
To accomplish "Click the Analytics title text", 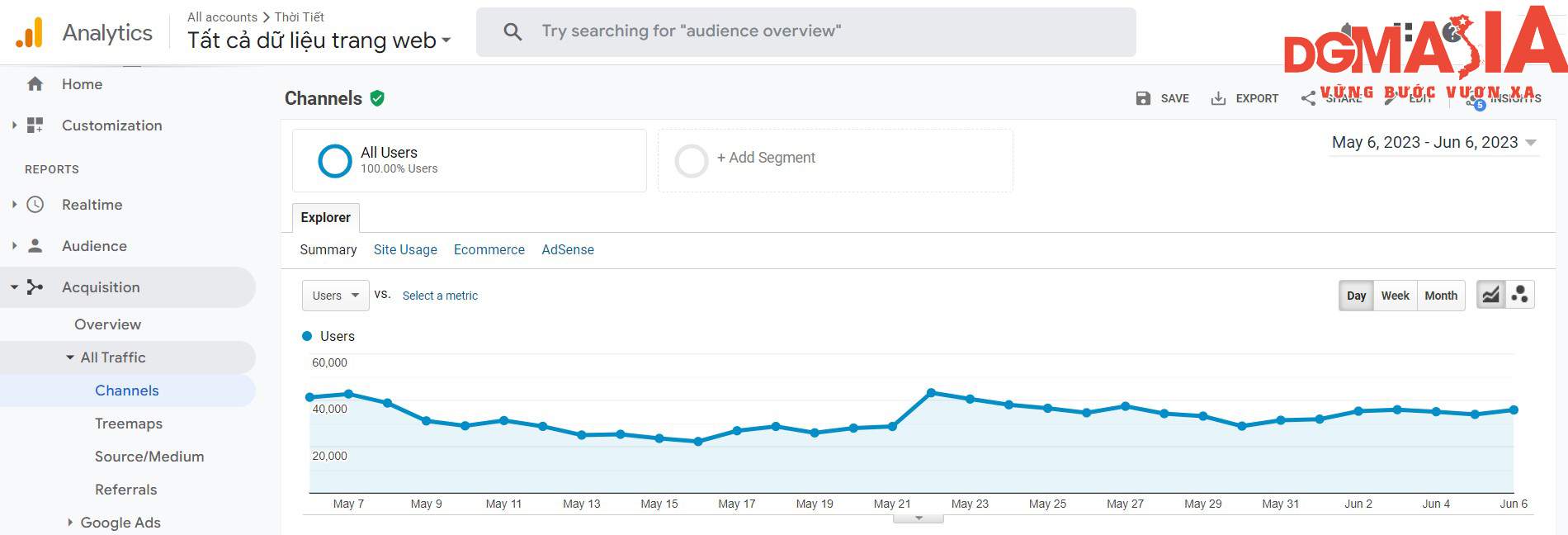I will pos(107,32).
